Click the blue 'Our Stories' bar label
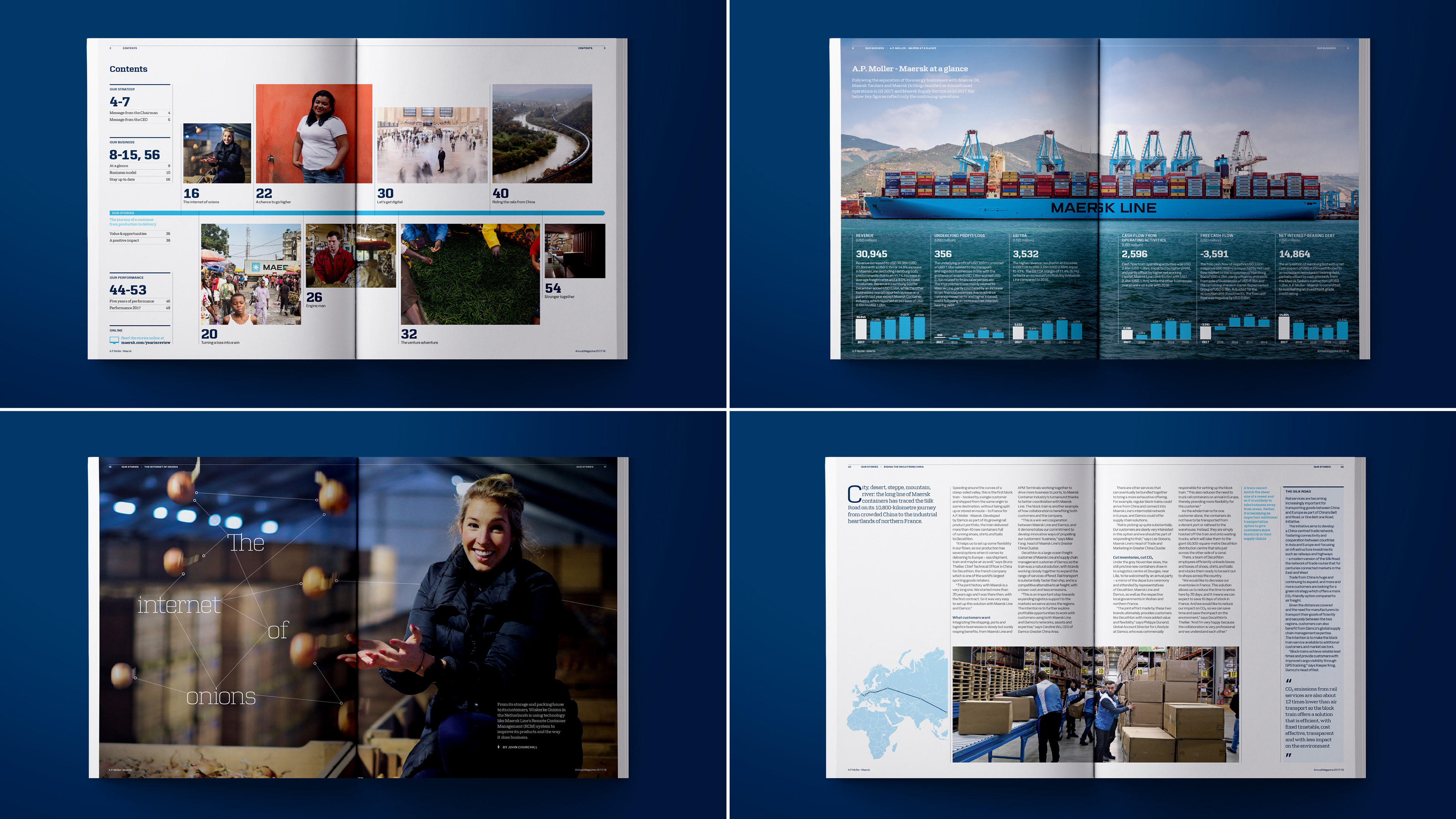This screenshot has height=819, width=1456. [x=123, y=213]
